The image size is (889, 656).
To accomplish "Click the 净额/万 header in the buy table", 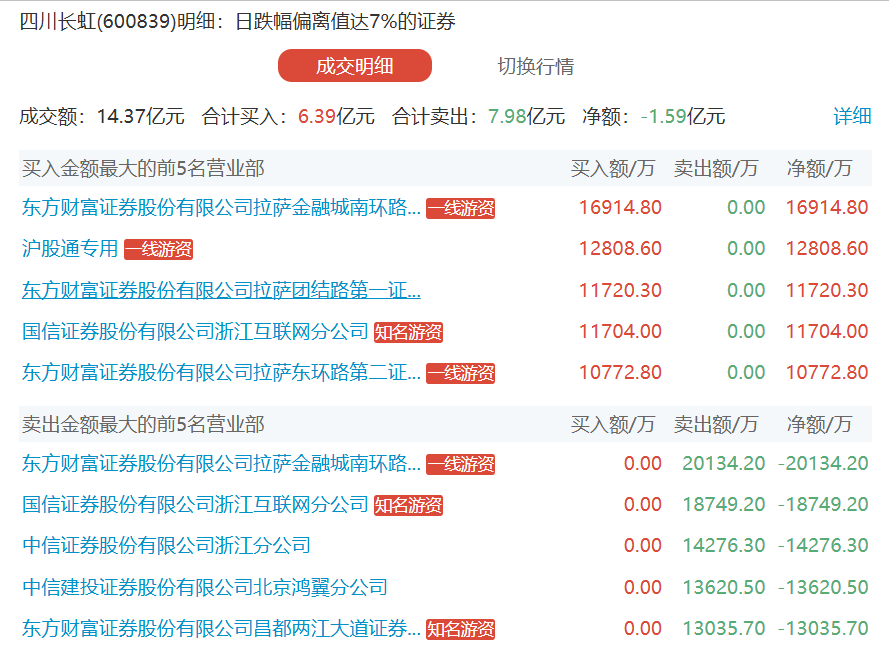I will pyautogui.click(x=820, y=168).
